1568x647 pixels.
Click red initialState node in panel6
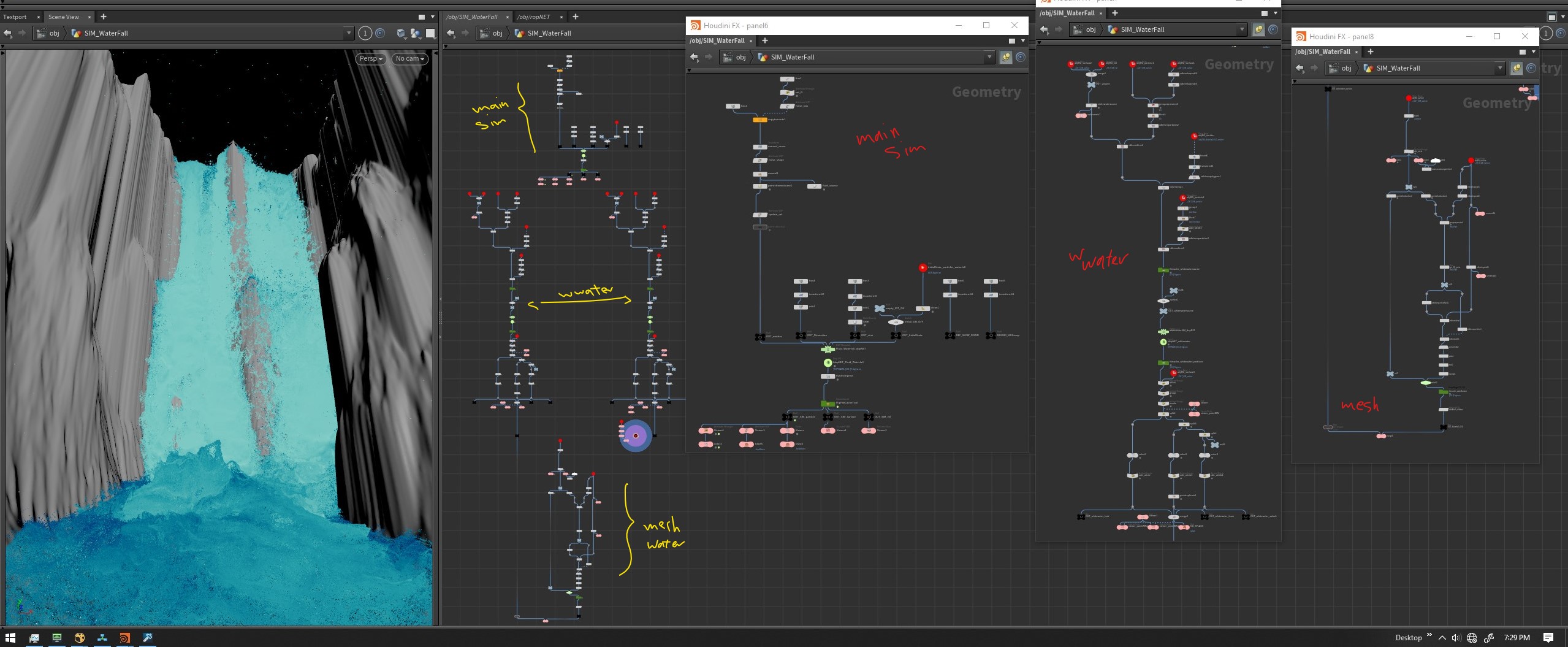pos(923,267)
